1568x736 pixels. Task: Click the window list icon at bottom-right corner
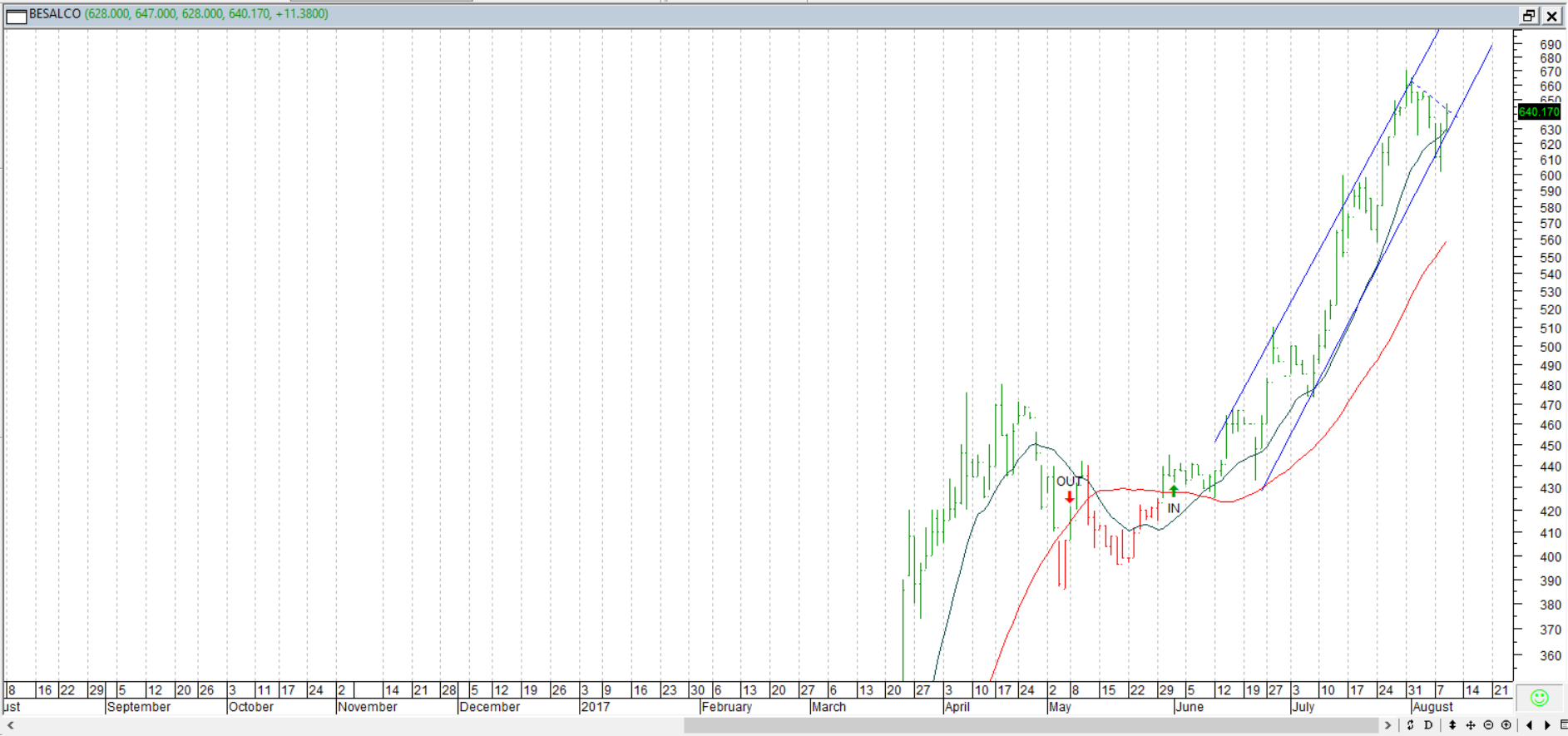coord(1564,725)
